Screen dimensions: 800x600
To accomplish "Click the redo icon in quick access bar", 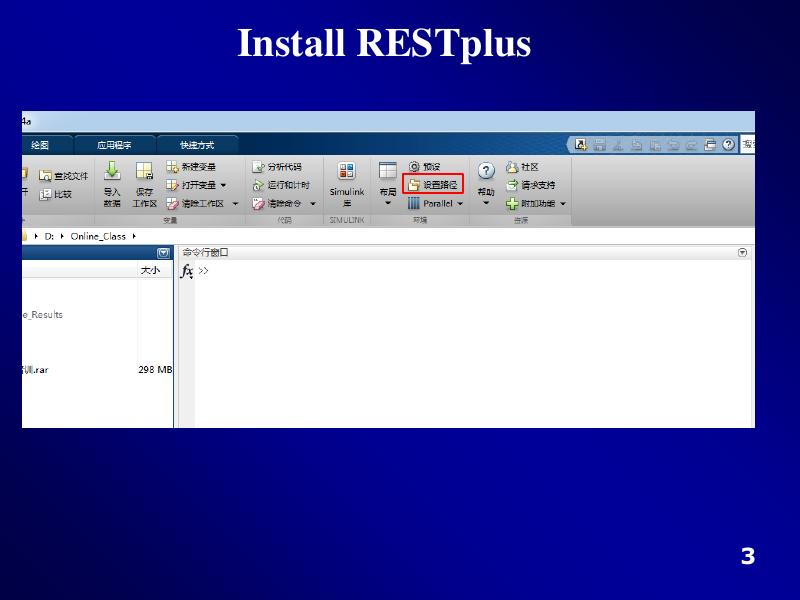I will 691,145.
